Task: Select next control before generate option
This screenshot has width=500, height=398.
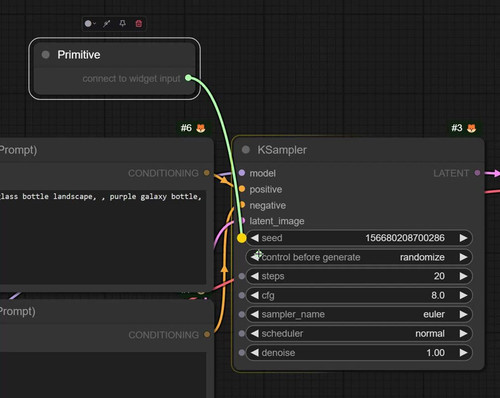Action: click(x=463, y=257)
